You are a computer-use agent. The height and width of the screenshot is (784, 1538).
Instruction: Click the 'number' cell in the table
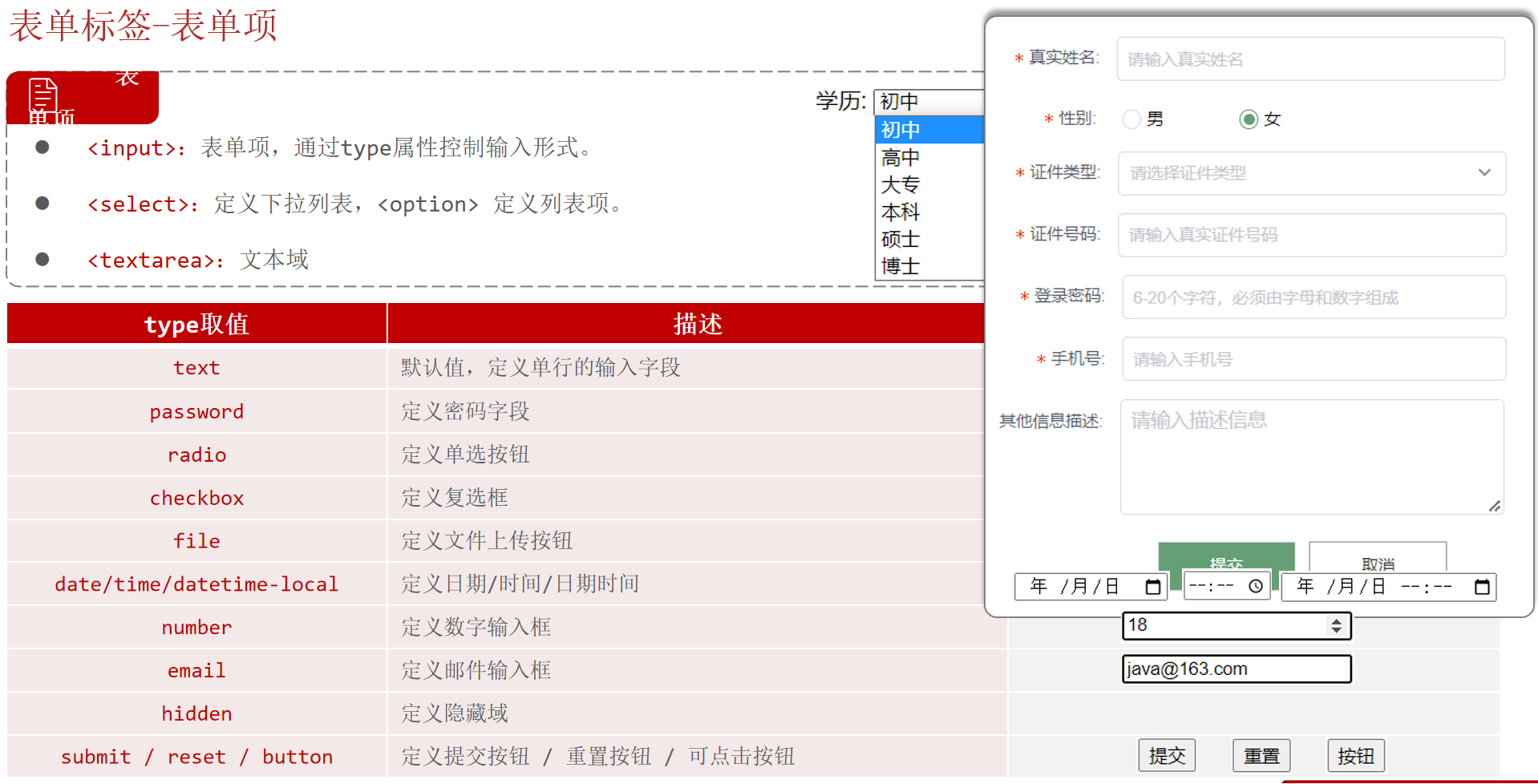(x=196, y=628)
